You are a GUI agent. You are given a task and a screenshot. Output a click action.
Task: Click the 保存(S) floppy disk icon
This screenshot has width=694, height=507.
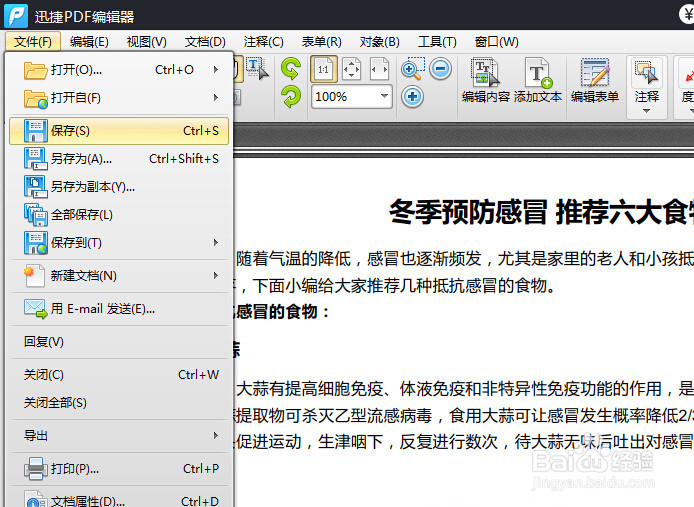pos(35,131)
